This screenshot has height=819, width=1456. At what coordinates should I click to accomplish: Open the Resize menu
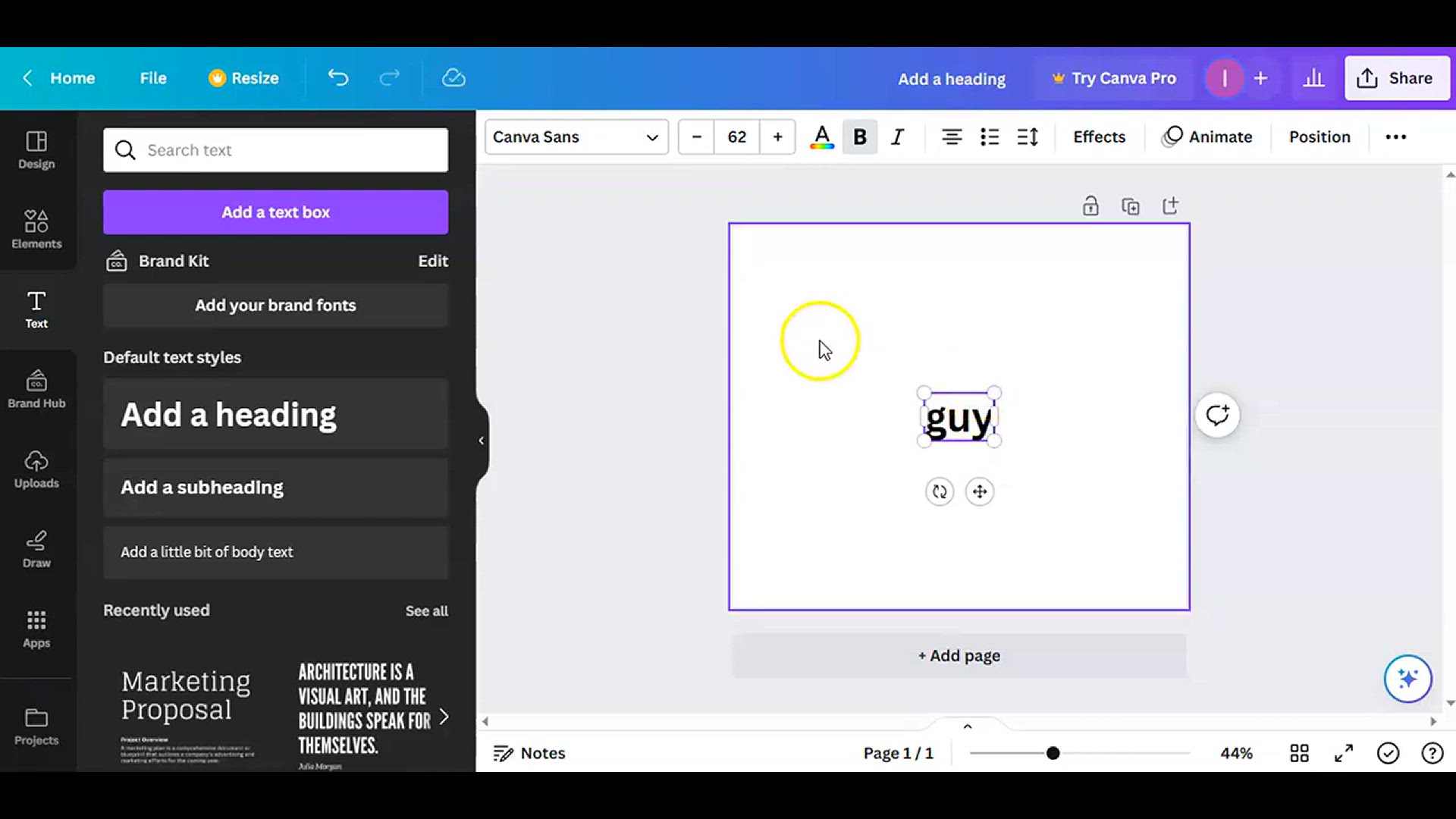(x=244, y=78)
